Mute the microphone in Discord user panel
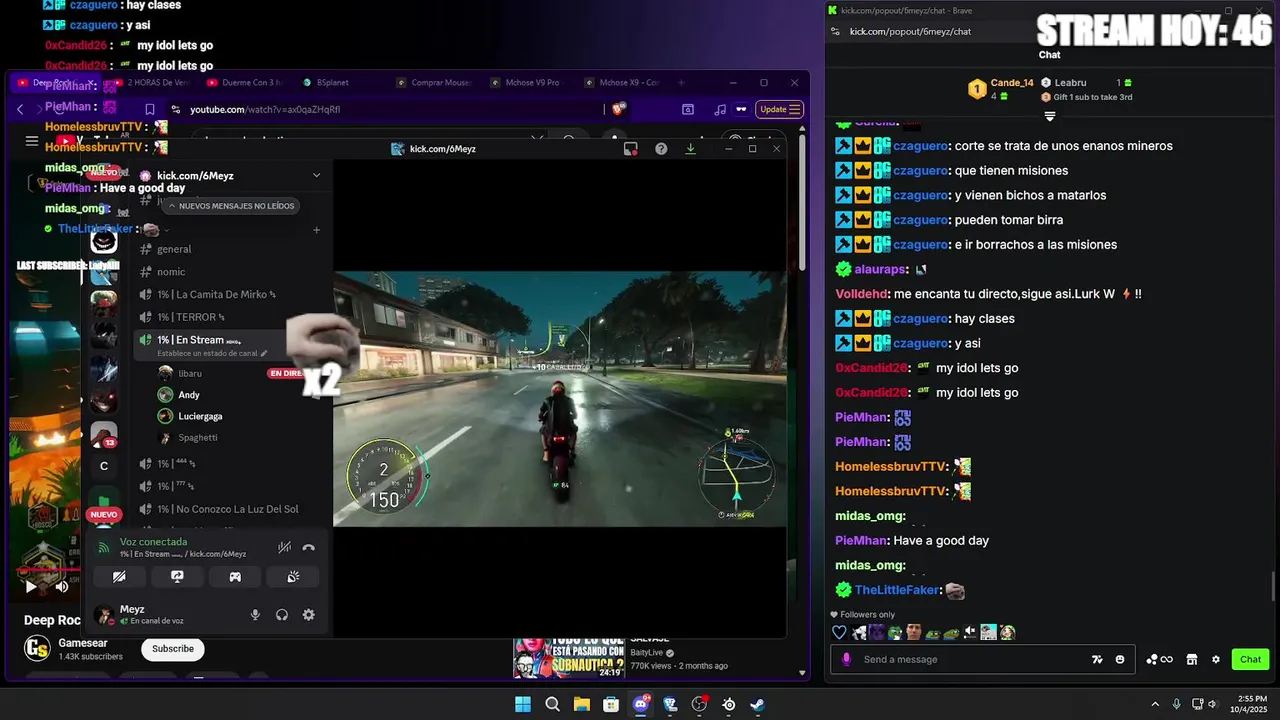The image size is (1280, 720). click(x=255, y=615)
